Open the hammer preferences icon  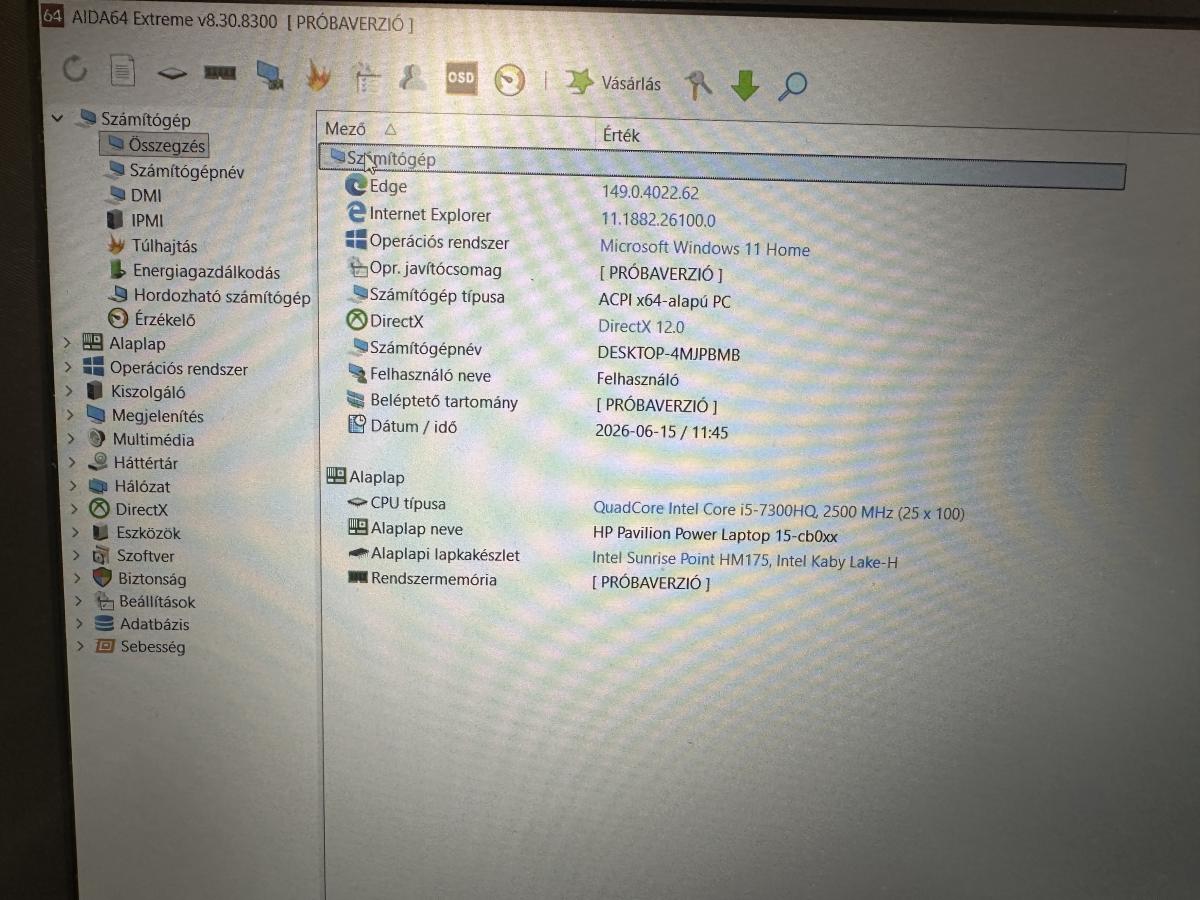pyautogui.click(x=698, y=84)
